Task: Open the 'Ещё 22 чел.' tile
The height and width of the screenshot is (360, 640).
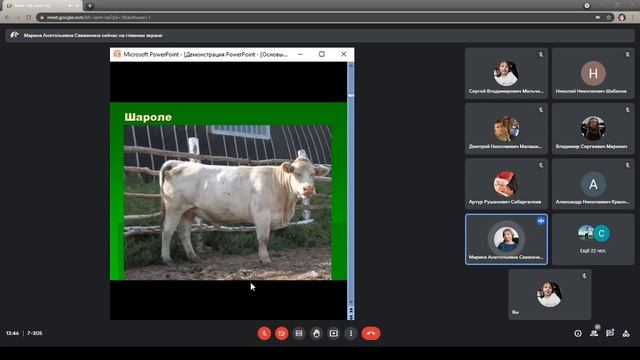Action: (593, 239)
